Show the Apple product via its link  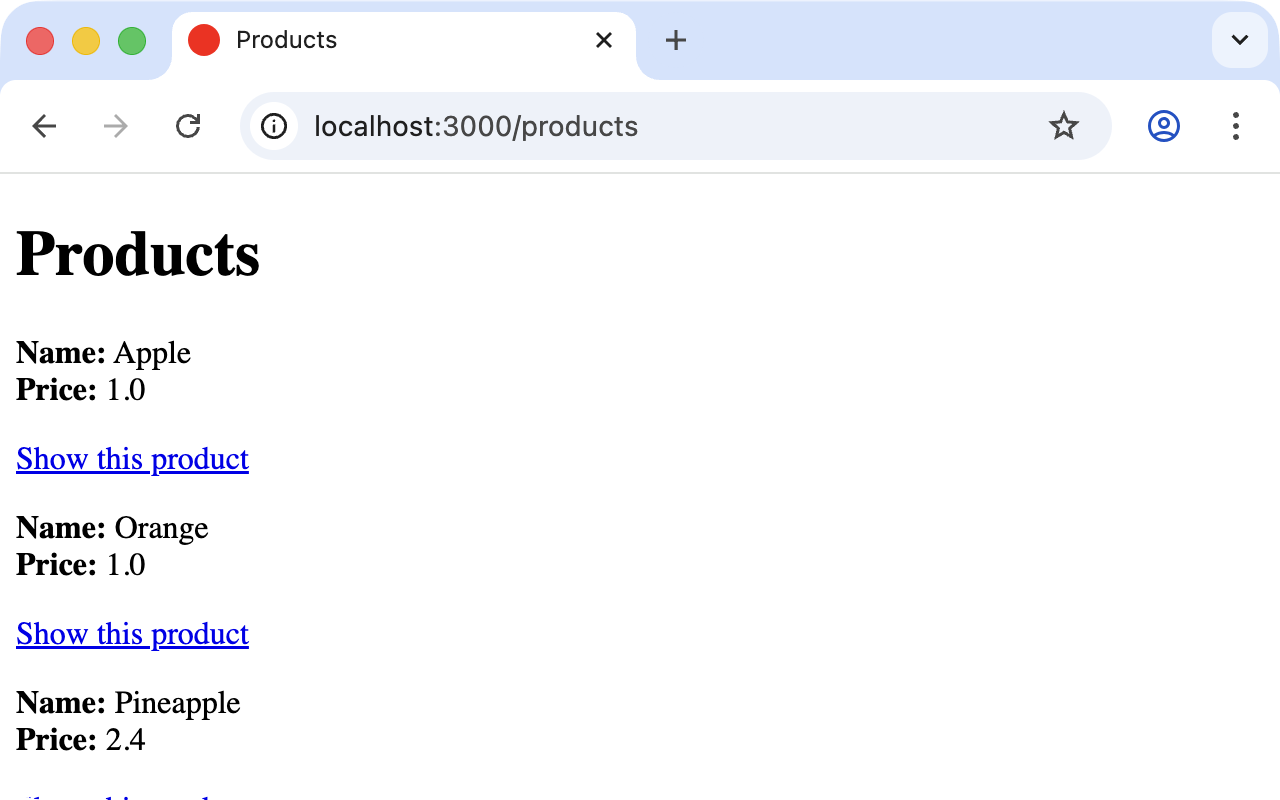pyautogui.click(x=132, y=458)
